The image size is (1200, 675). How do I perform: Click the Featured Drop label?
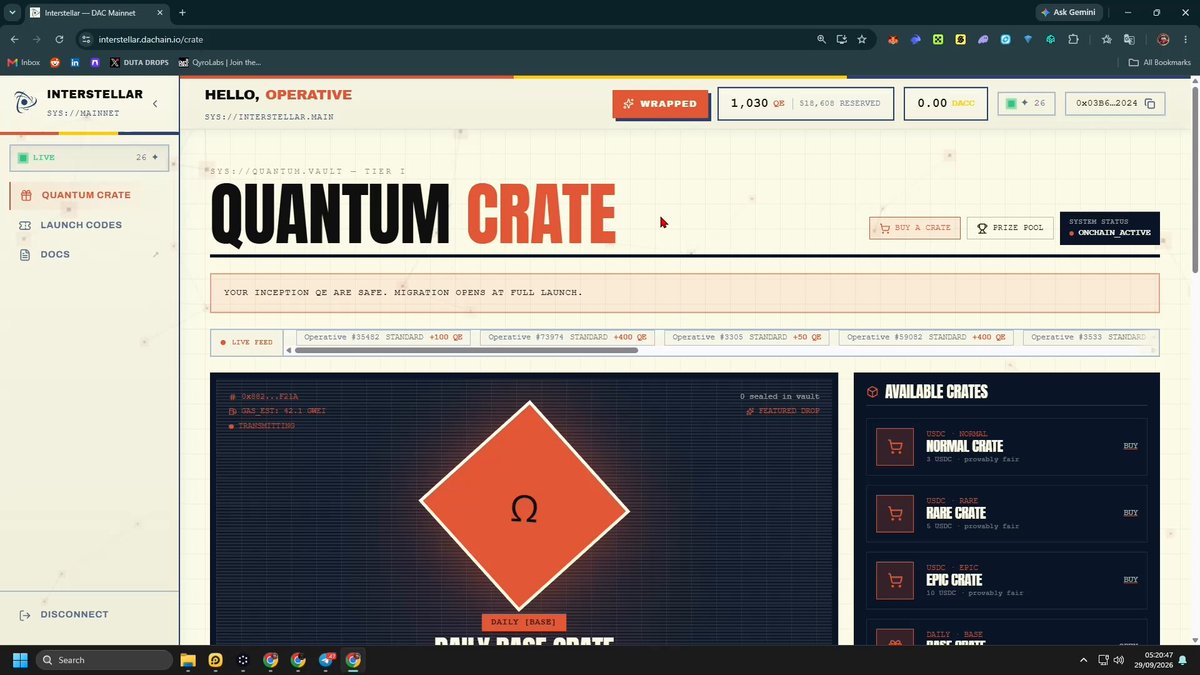tap(782, 411)
